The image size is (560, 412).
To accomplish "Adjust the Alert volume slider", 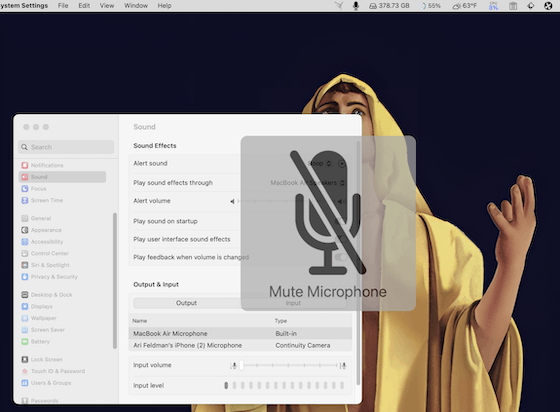I will point(288,201).
